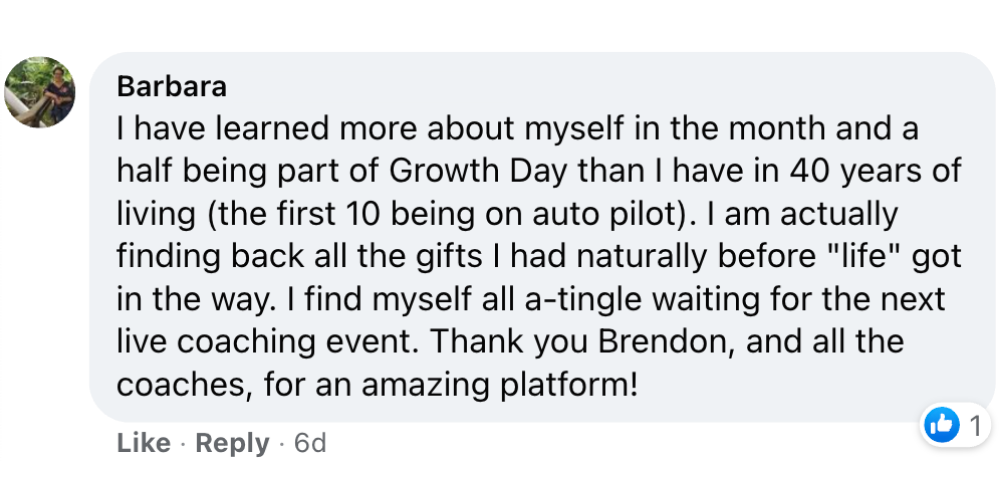Click the blue thumbs-up reaction icon
The height and width of the screenshot is (499, 999).
pos(942,426)
